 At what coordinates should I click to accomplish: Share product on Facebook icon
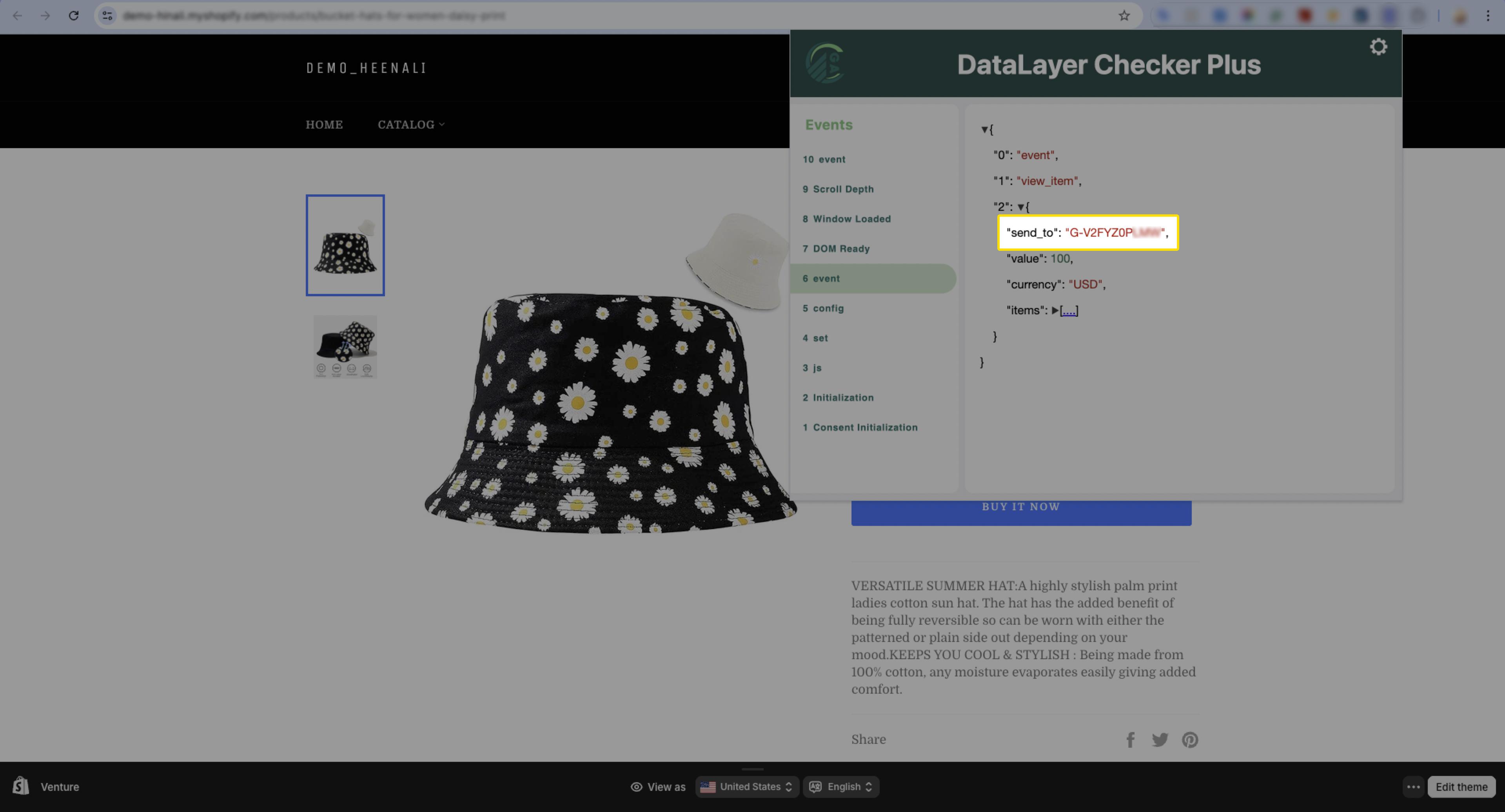[1130, 739]
